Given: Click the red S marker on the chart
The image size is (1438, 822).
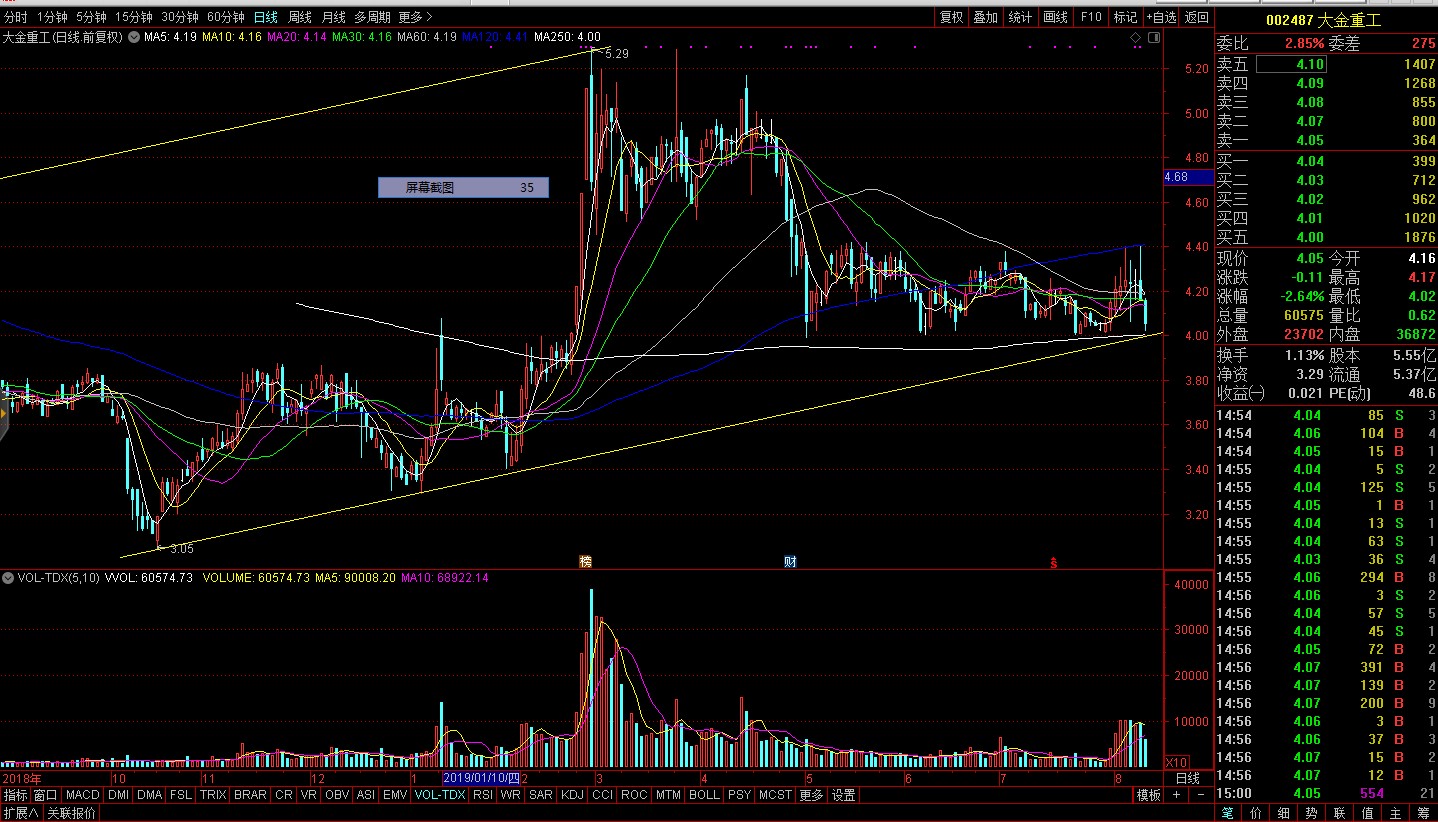Looking at the screenshot, I should (x=1053, y=563).
